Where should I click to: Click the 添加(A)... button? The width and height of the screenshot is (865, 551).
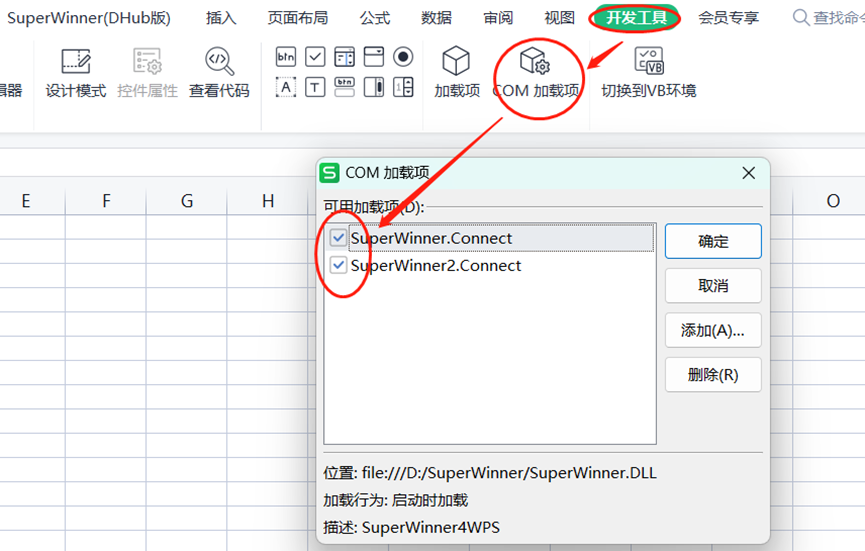[713, 330]
